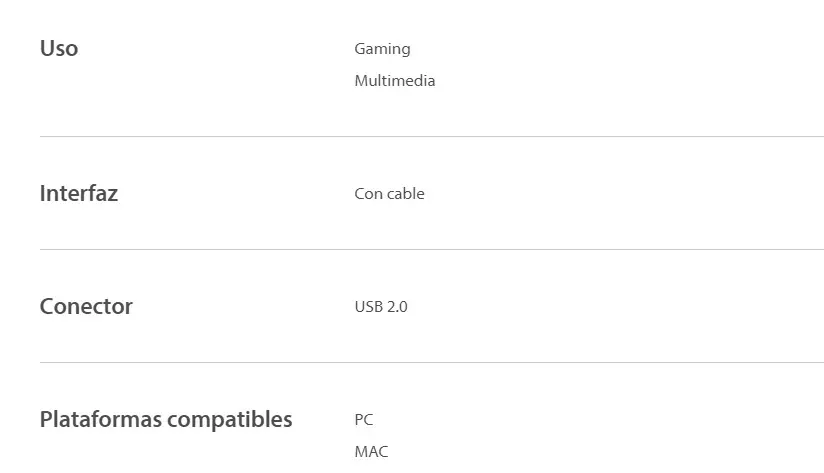Screen dimensions: 824x473
Task: Click the "Conector" specification heading
Action: click(x=86, y=307)
